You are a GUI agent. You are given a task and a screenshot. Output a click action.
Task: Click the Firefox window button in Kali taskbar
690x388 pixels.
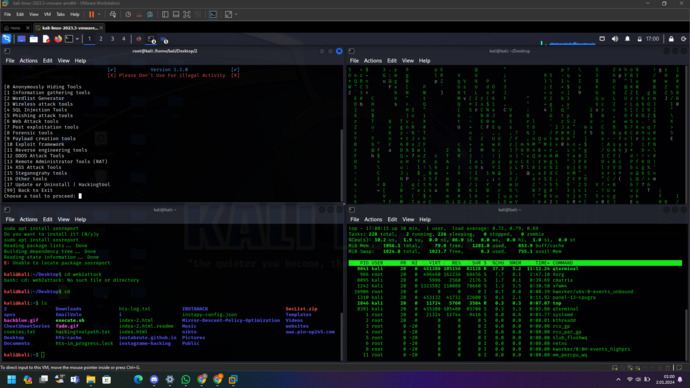[139, 39]
